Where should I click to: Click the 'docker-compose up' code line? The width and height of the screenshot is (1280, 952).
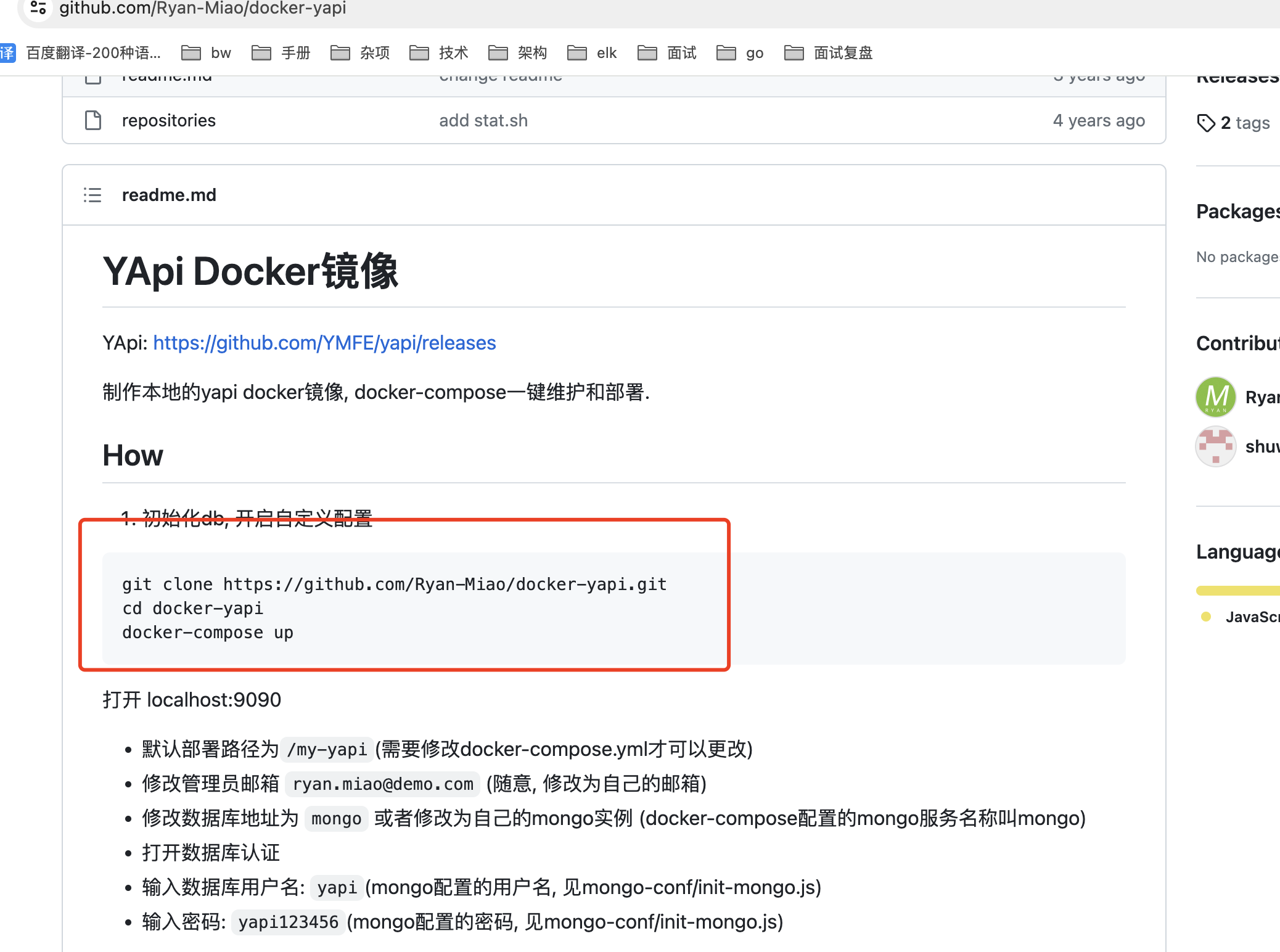coord(208,633)
